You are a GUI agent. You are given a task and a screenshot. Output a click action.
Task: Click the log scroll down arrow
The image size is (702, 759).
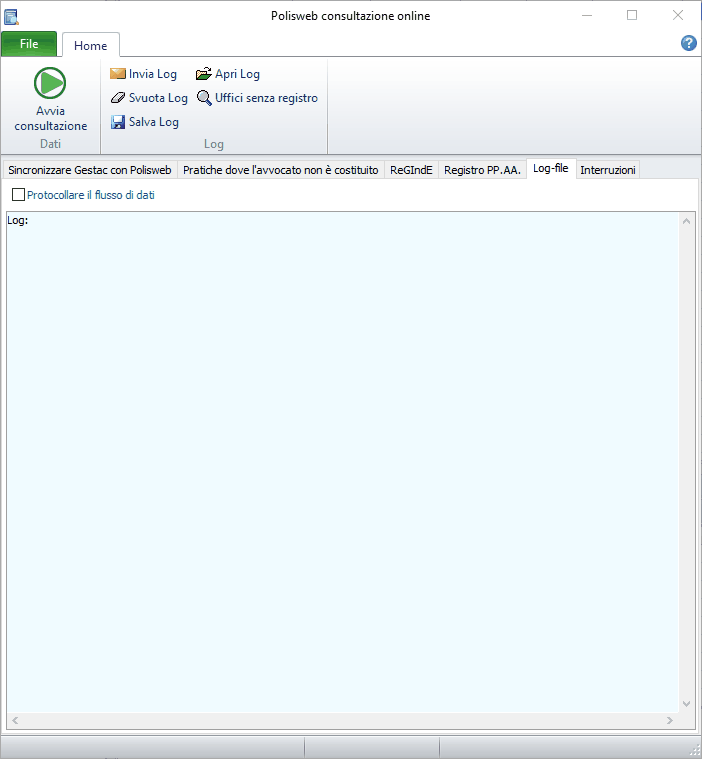point(686,703)
